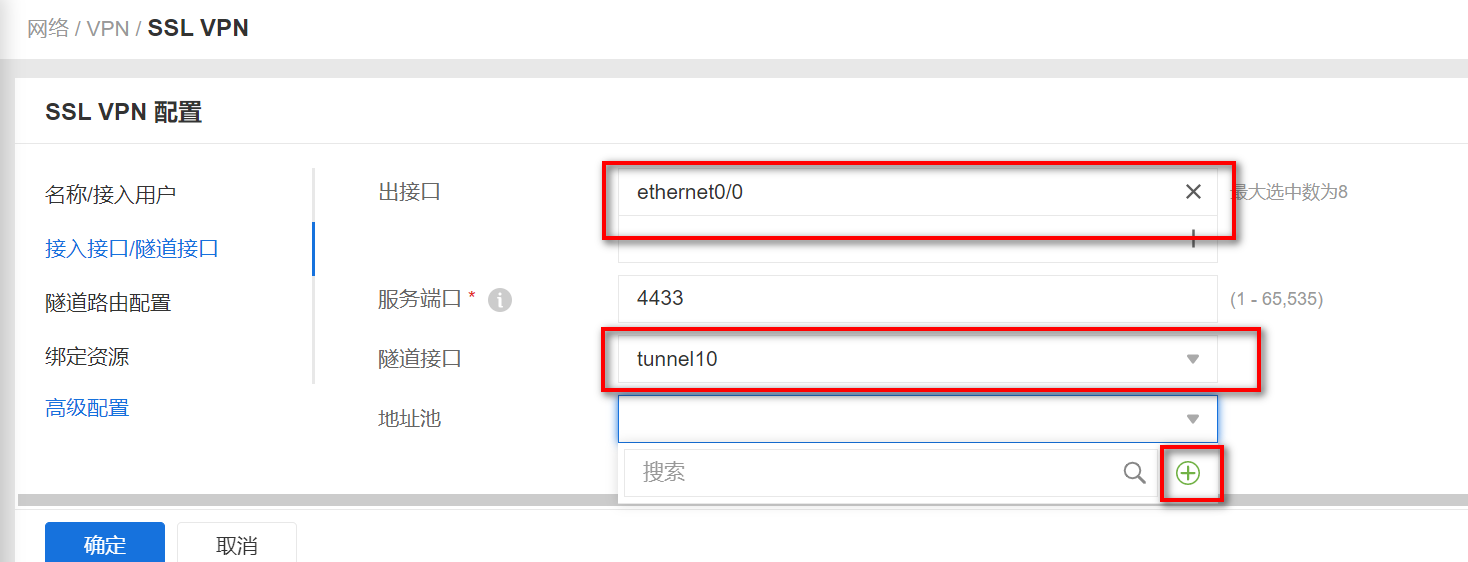Click the SSL VPN breadcrumb title
Viewport: 1468px width, 562px height.
pyautogui.click(x=198, y=28)
